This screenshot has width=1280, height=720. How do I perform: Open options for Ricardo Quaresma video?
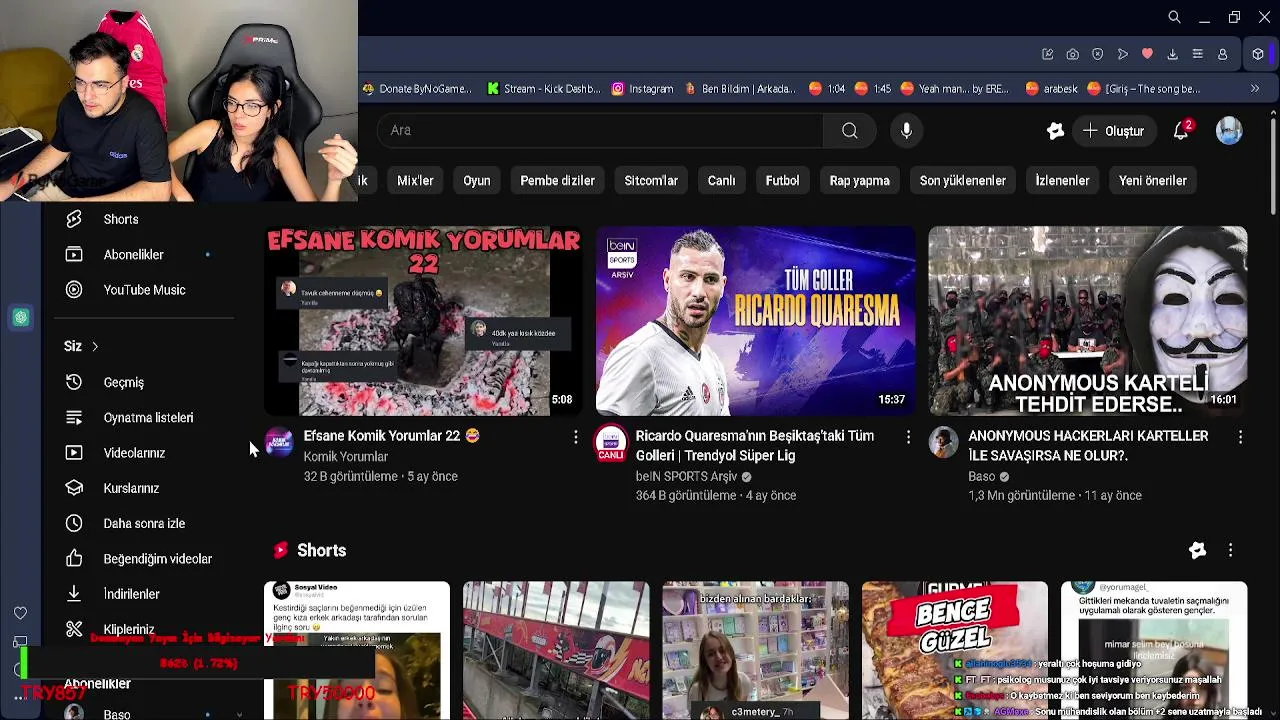pos(908,437)
